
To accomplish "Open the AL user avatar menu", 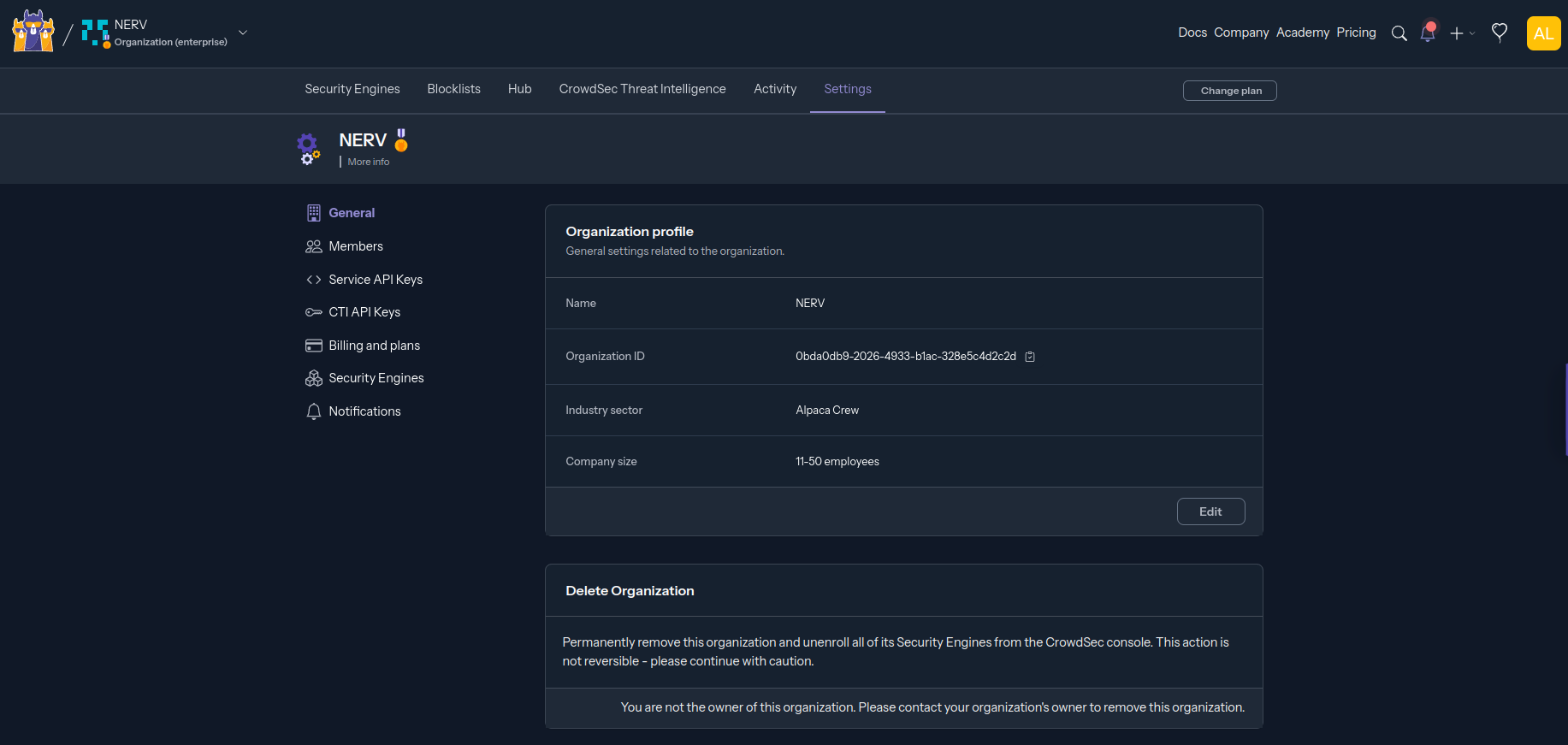I will [x=1543, y=33].
